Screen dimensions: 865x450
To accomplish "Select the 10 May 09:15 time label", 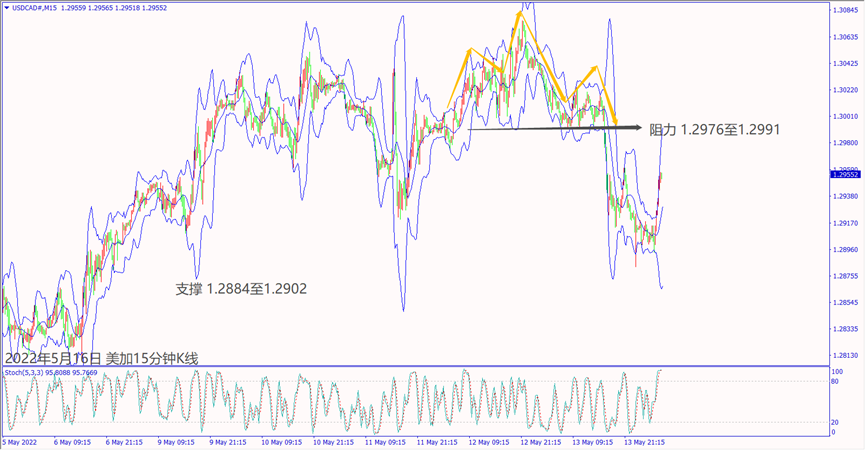I will [282, 441].
